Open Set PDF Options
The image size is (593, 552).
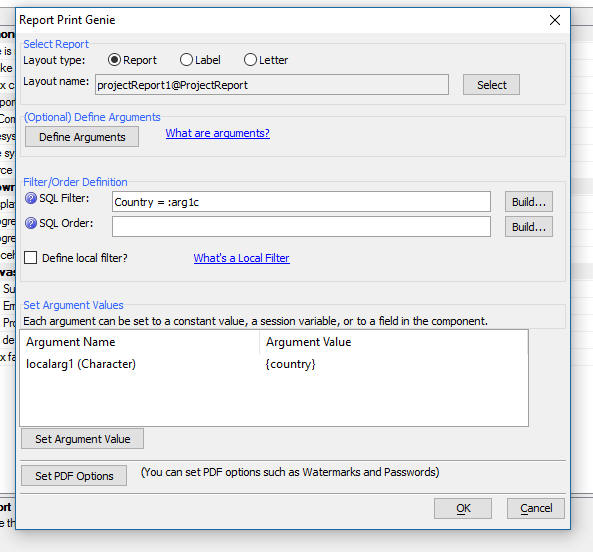(74, 476)
